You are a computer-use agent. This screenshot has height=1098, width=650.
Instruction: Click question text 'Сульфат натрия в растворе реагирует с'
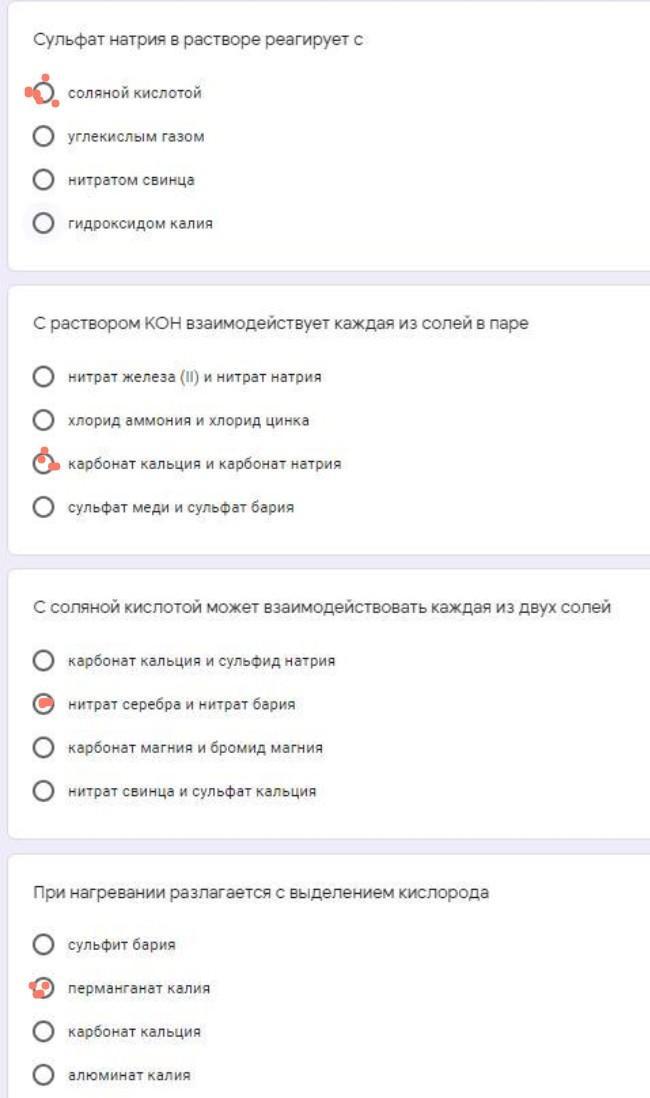click(x=197, y=41)
